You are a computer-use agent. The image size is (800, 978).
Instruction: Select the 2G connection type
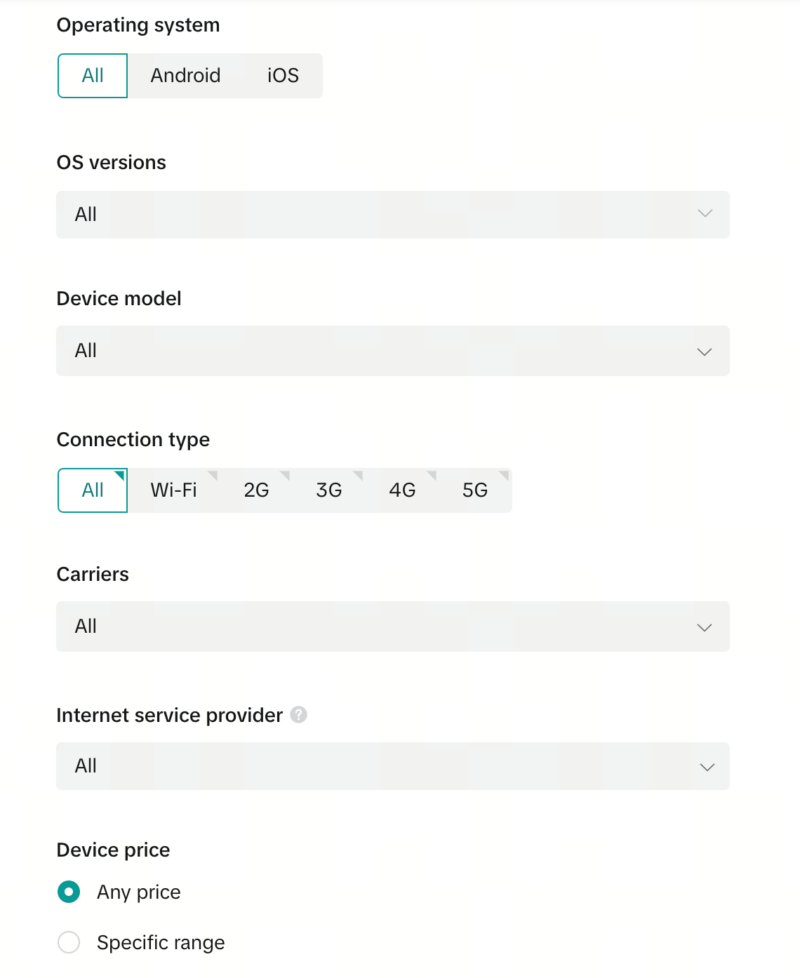257,490
